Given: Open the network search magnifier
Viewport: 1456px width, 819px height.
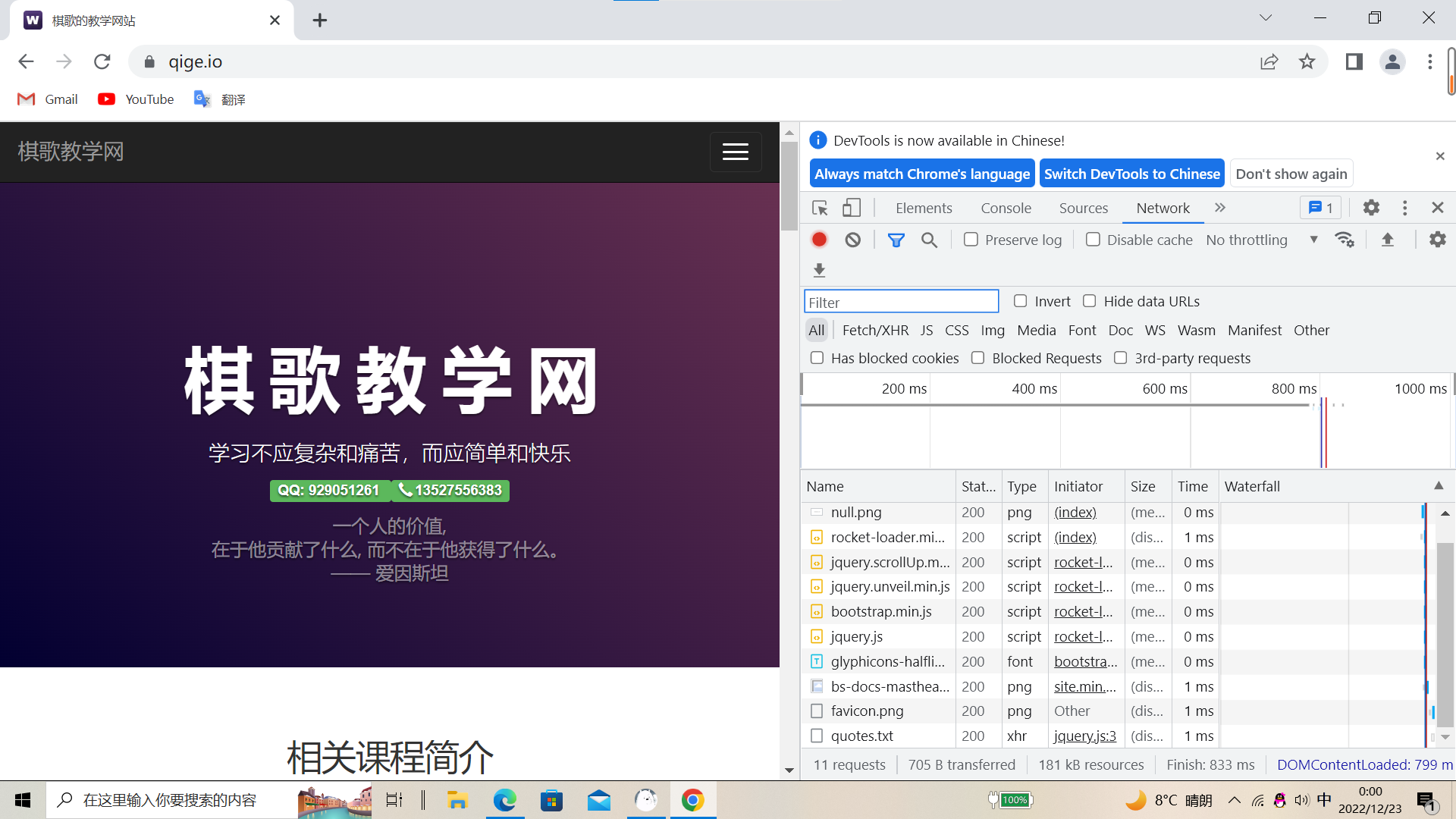Looking at the screenshot, I should 929,240.
